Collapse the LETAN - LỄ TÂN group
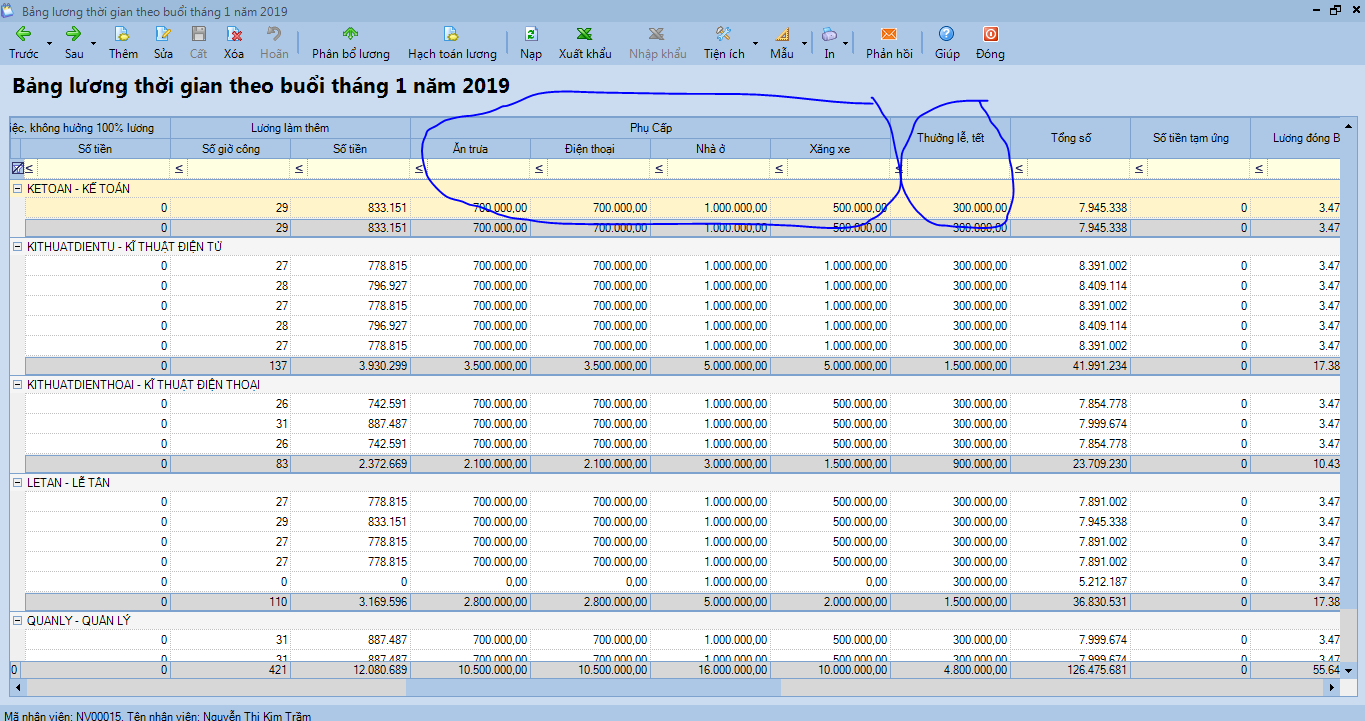This screenshot has width=1365, height=721. [x=18, y=483]
